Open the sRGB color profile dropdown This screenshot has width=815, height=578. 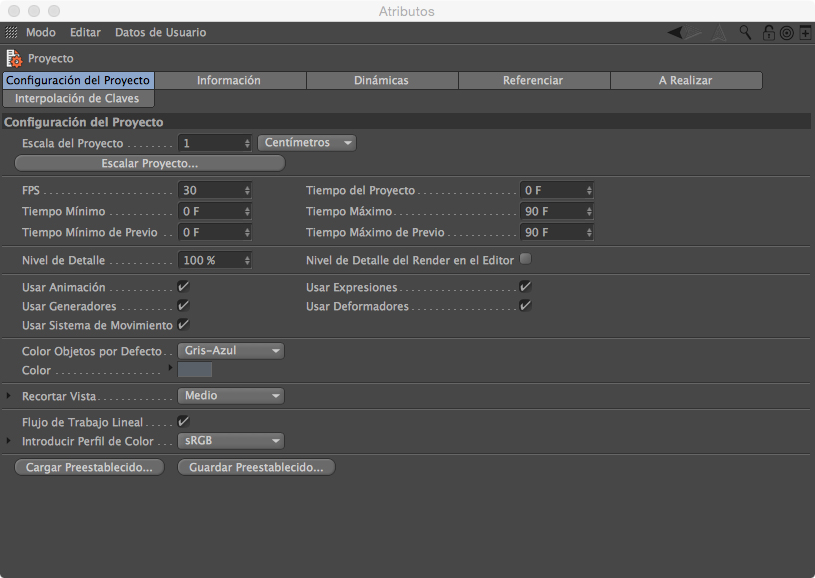pos(230,441)
